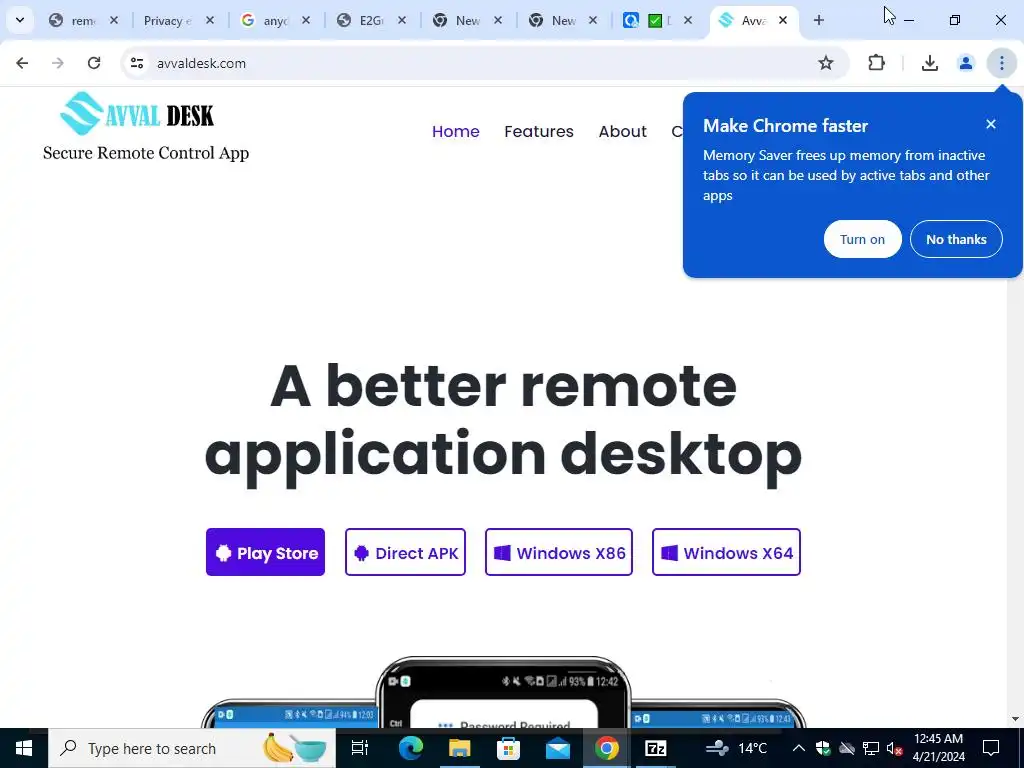Open network status tray icon
Image resolution: width=1024 pixels, height=768 pixels.
(x=871, y=748)
